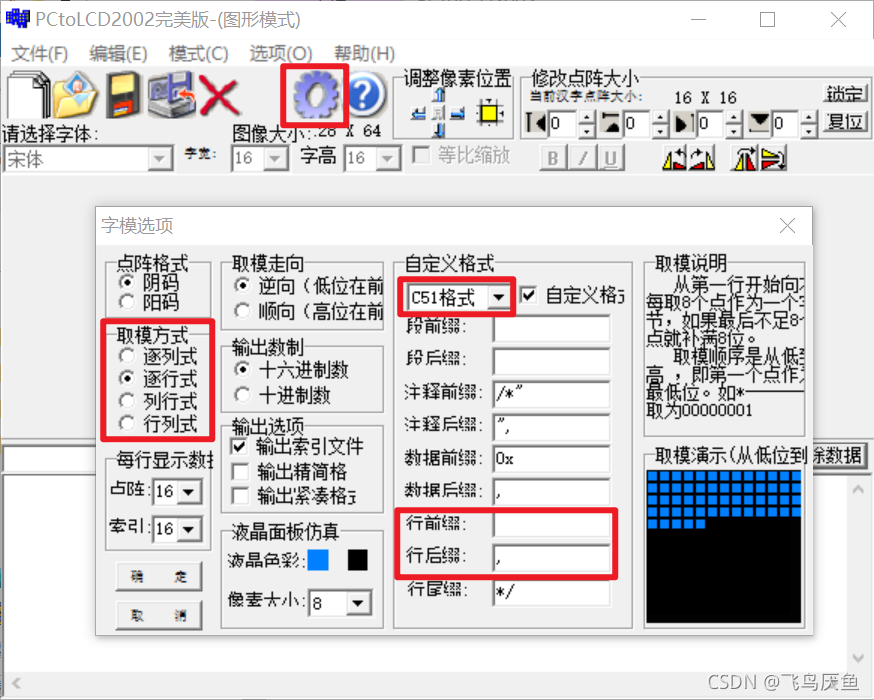Viewport: 874px width, 700px height.
Task: Toggle Bold with the B button
Action: pos(553,158)
